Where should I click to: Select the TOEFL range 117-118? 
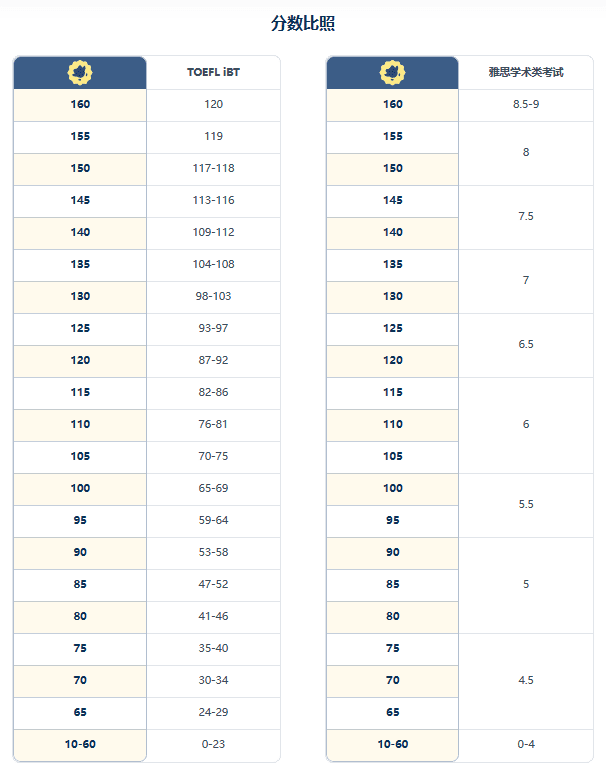(213, 168)
